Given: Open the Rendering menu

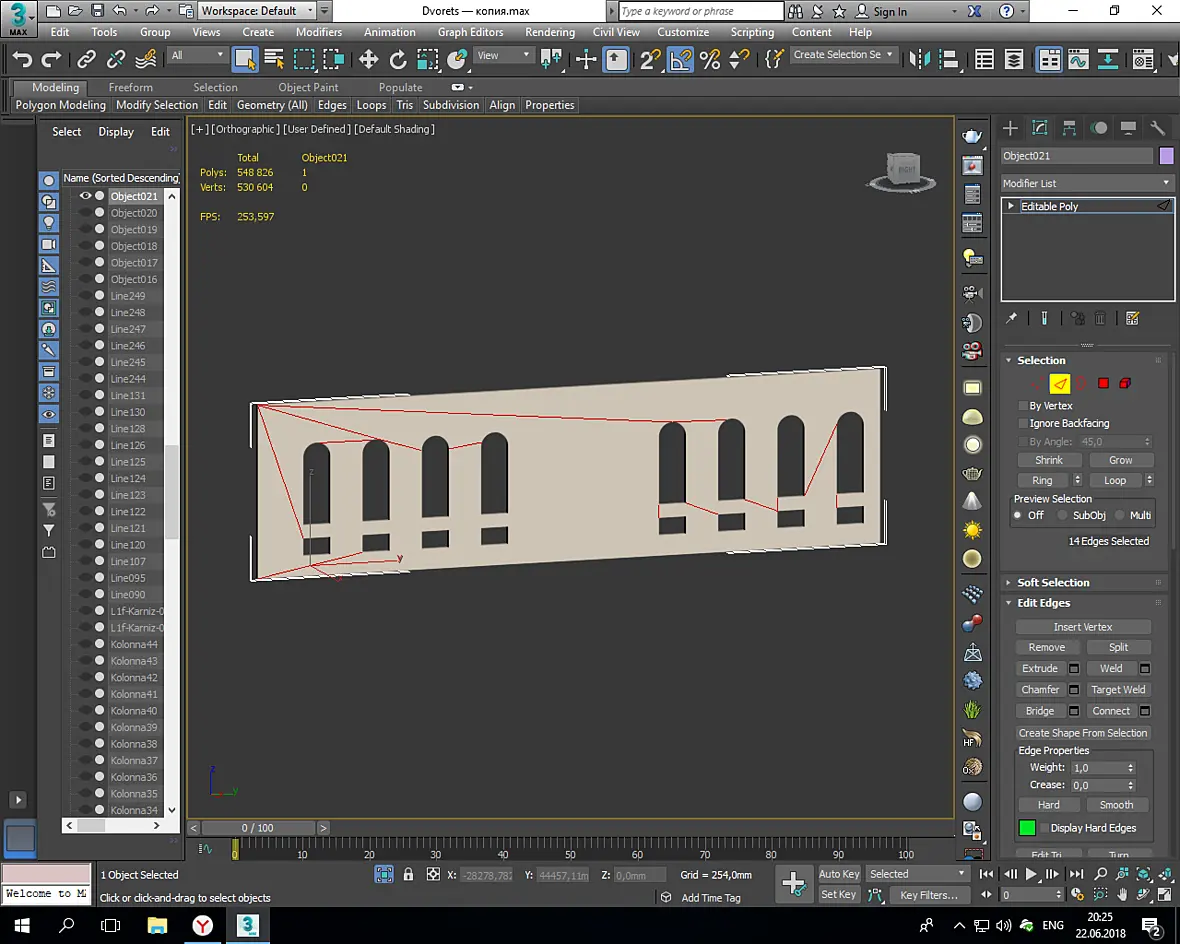Looking at the screenshot, I should coord(549,32).
